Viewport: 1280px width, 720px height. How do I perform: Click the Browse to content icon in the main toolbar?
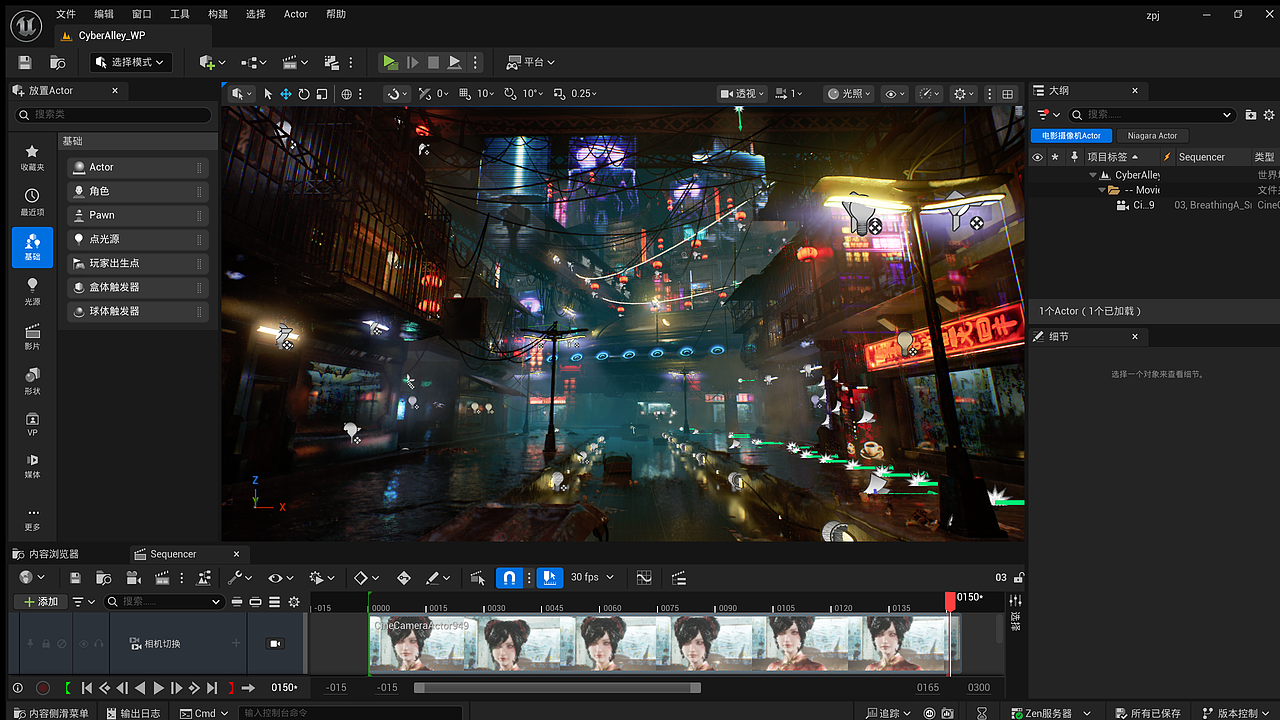(x=58, y=62)
